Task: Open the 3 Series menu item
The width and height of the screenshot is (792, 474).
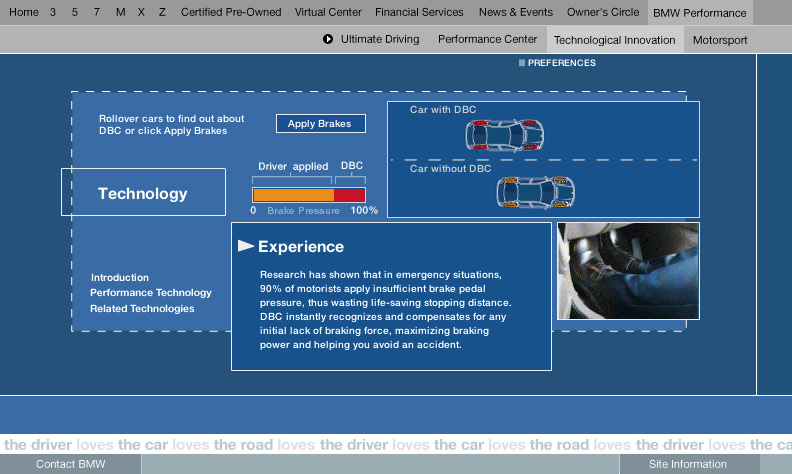Action: pyautogui.click(x=53, y=12)
